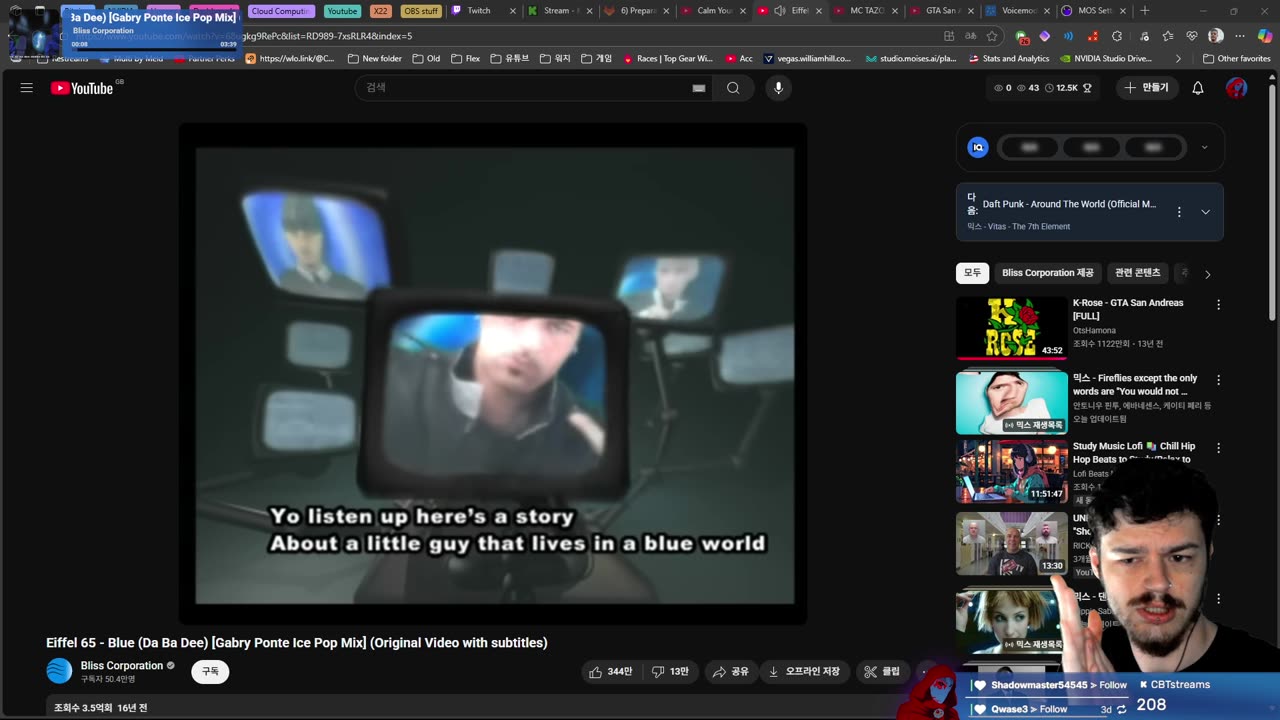Open the Edge Copilot icon
1280x720 pixels.
(x=1264, y=36)
